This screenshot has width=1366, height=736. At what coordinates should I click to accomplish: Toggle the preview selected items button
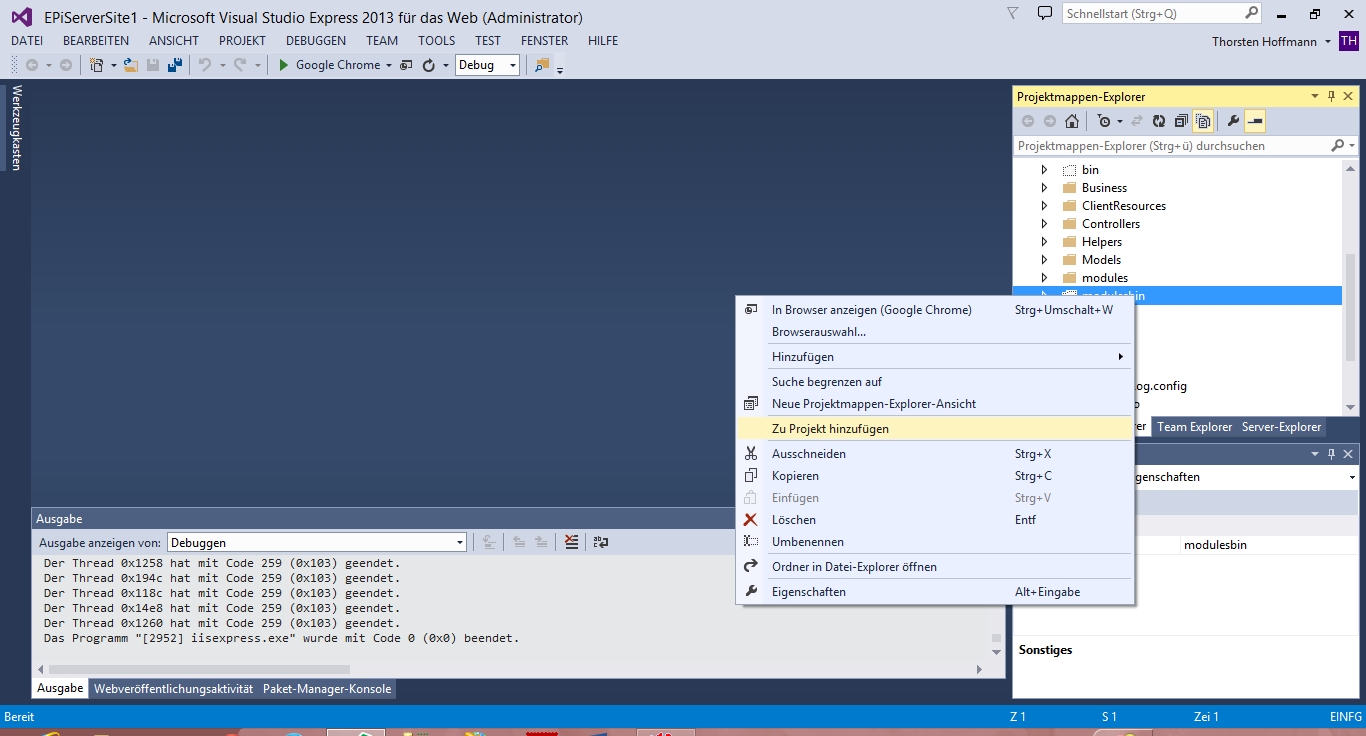point(1256,121)
